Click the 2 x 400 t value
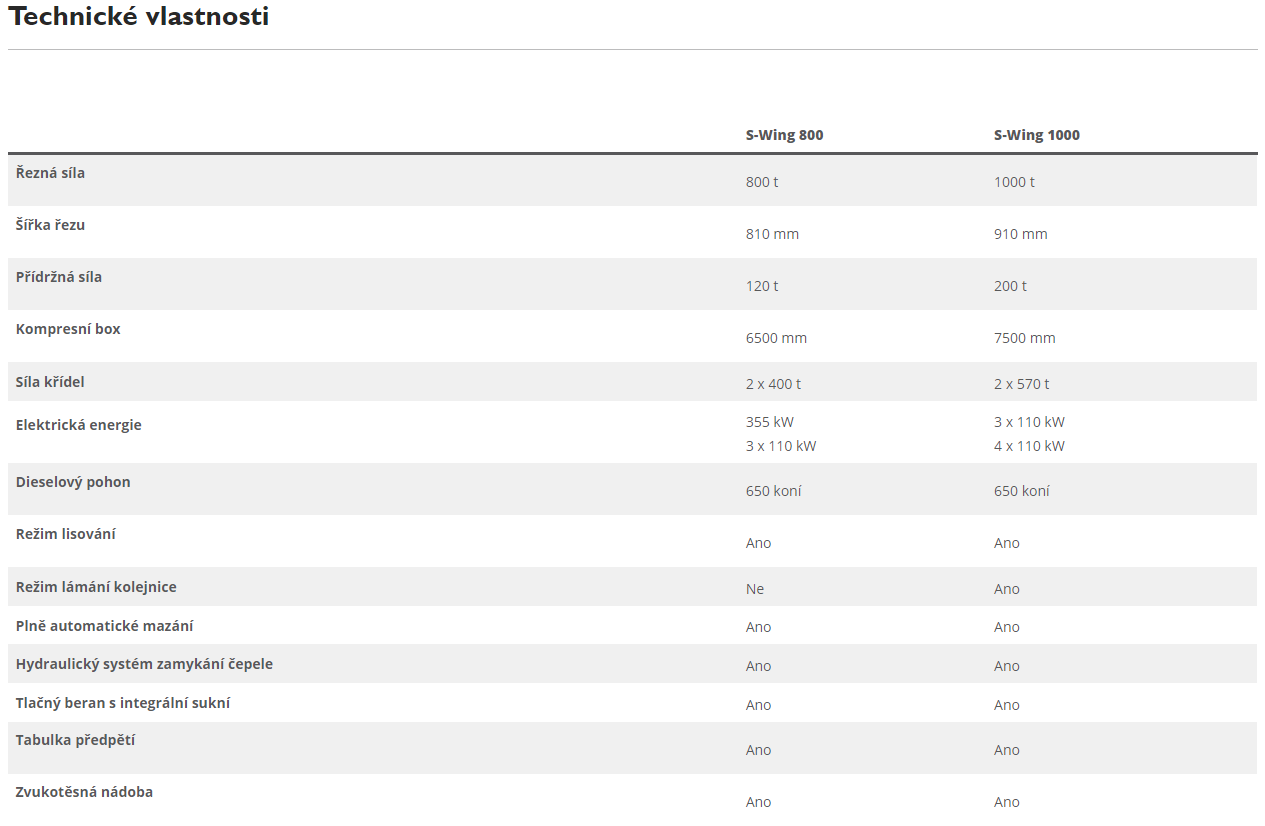Screen dimensions: 1265x826 [773, 384]
